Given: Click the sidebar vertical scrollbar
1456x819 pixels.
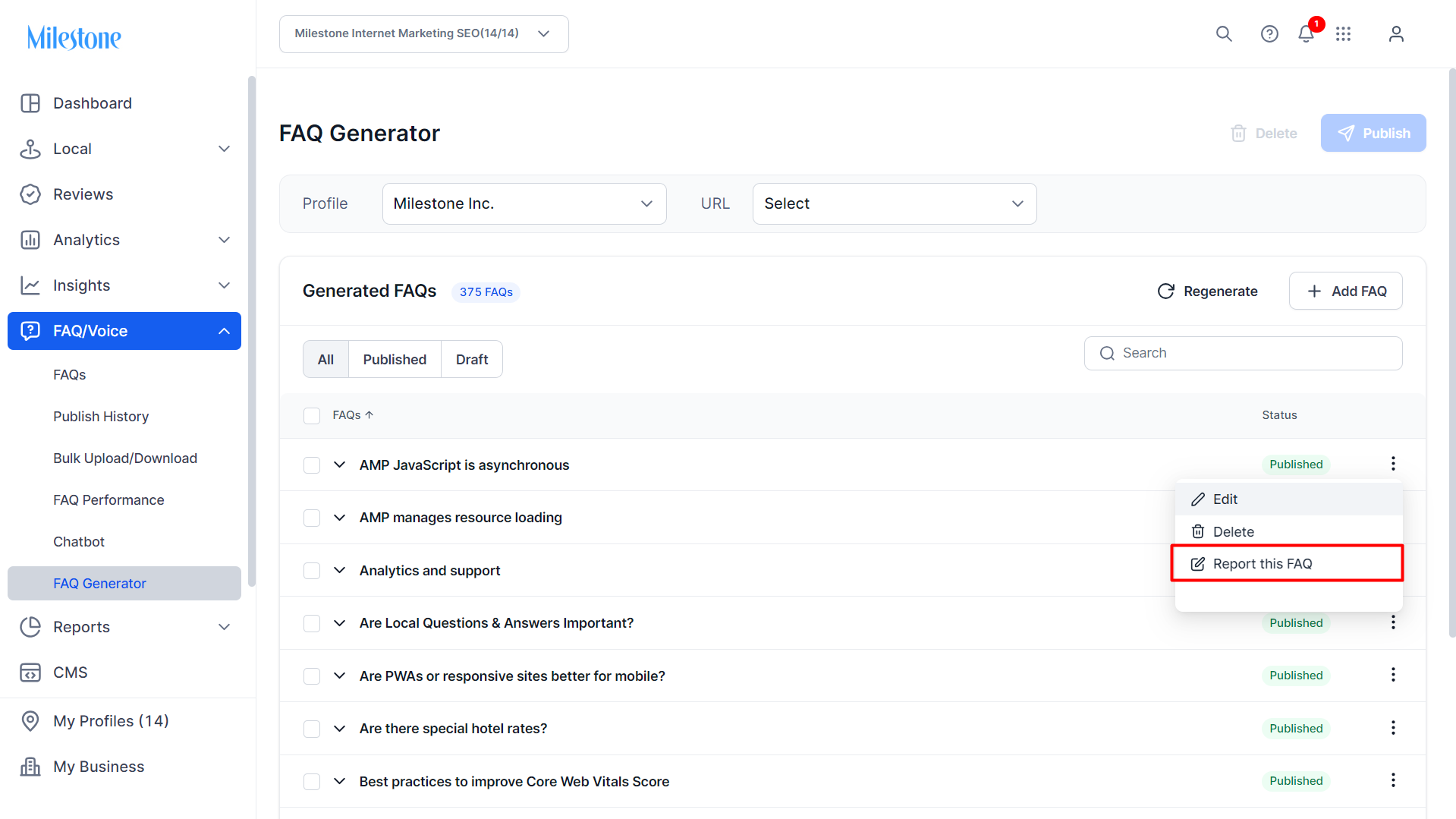Looking at the screenshot, I should [252, 331].
